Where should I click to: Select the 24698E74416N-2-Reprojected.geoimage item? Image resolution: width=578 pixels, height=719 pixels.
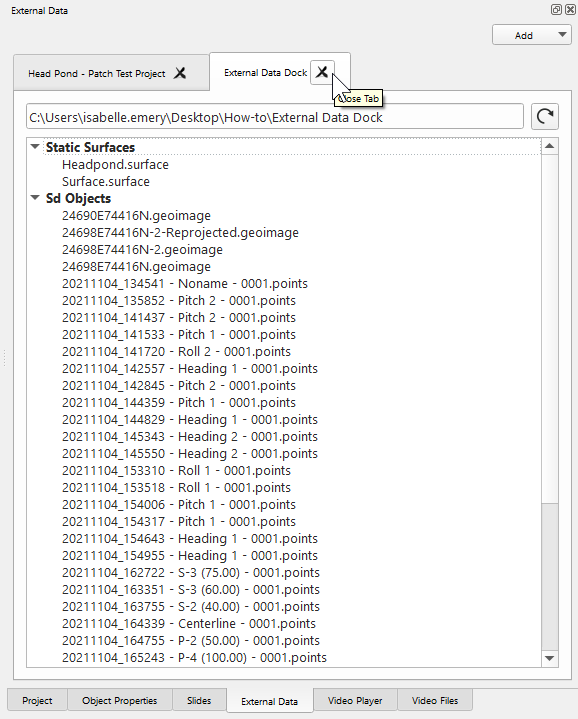click(x=180, y=232)
